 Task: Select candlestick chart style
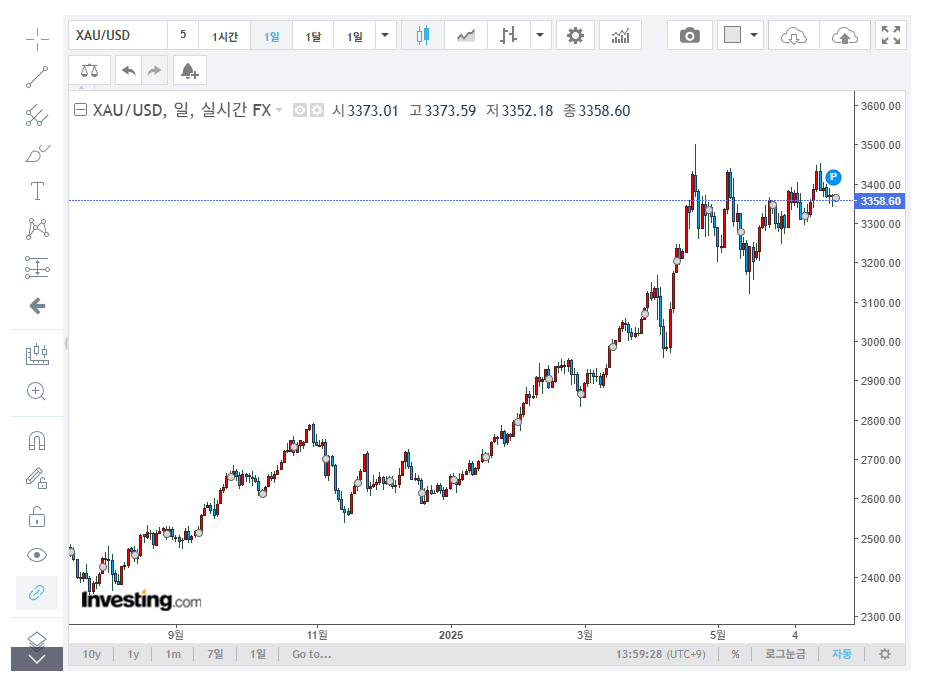[x=423, y=35]
